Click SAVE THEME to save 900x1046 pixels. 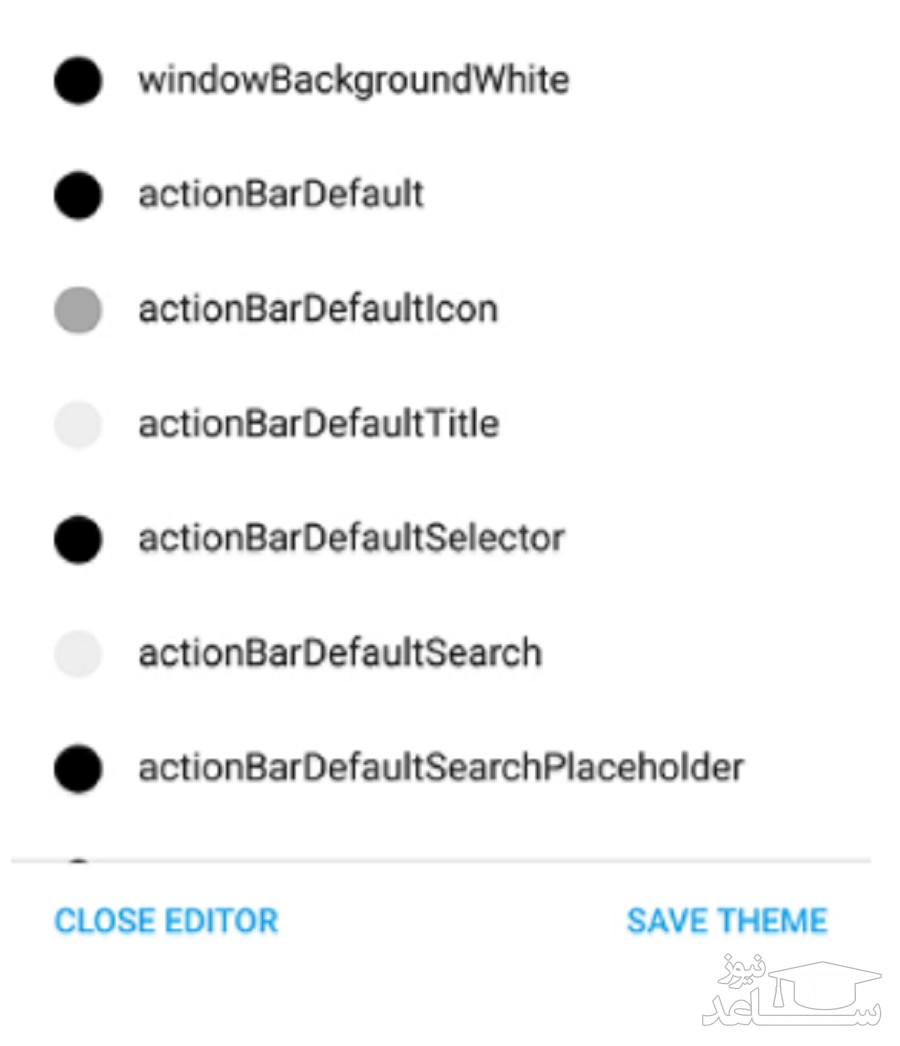(x=727, y=921)
